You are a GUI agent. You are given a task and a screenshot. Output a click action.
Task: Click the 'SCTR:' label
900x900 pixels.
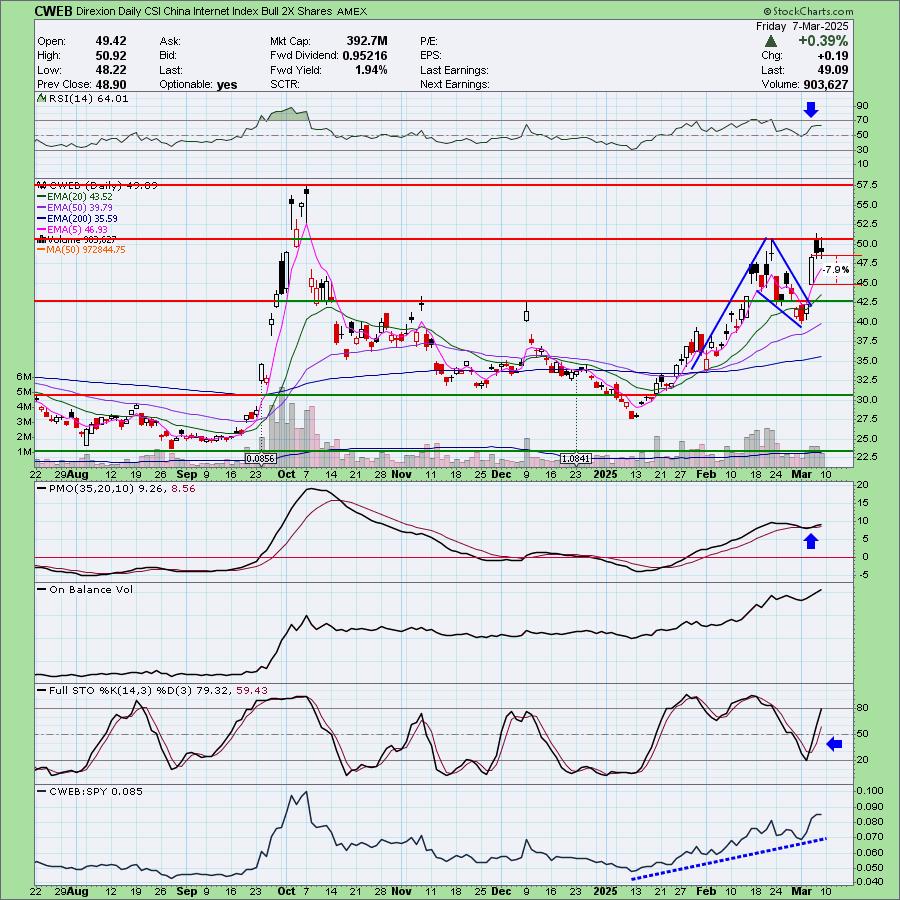tap(284, 84)
